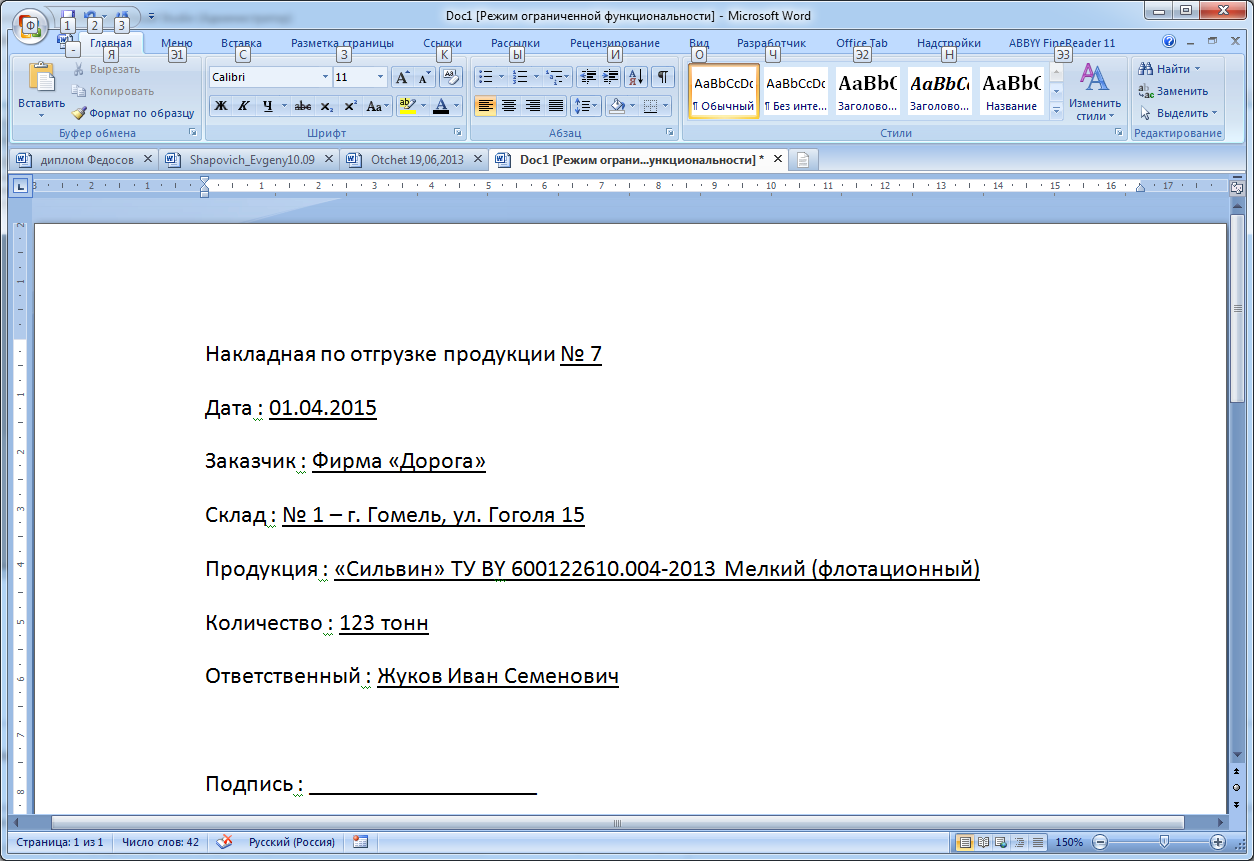Image resolution: width=1254 pixels, height=861 pixels.
Task: Click Change Styles (Изменить стили)
Action: coord(1095,92)
